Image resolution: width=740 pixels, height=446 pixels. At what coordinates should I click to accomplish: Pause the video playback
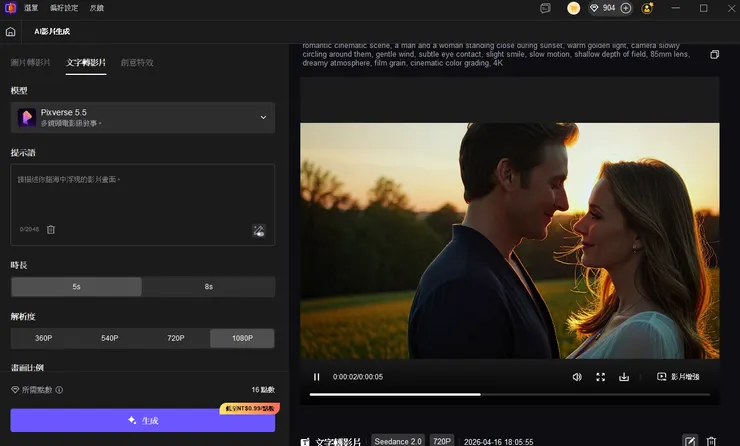(x=317, y=377)
